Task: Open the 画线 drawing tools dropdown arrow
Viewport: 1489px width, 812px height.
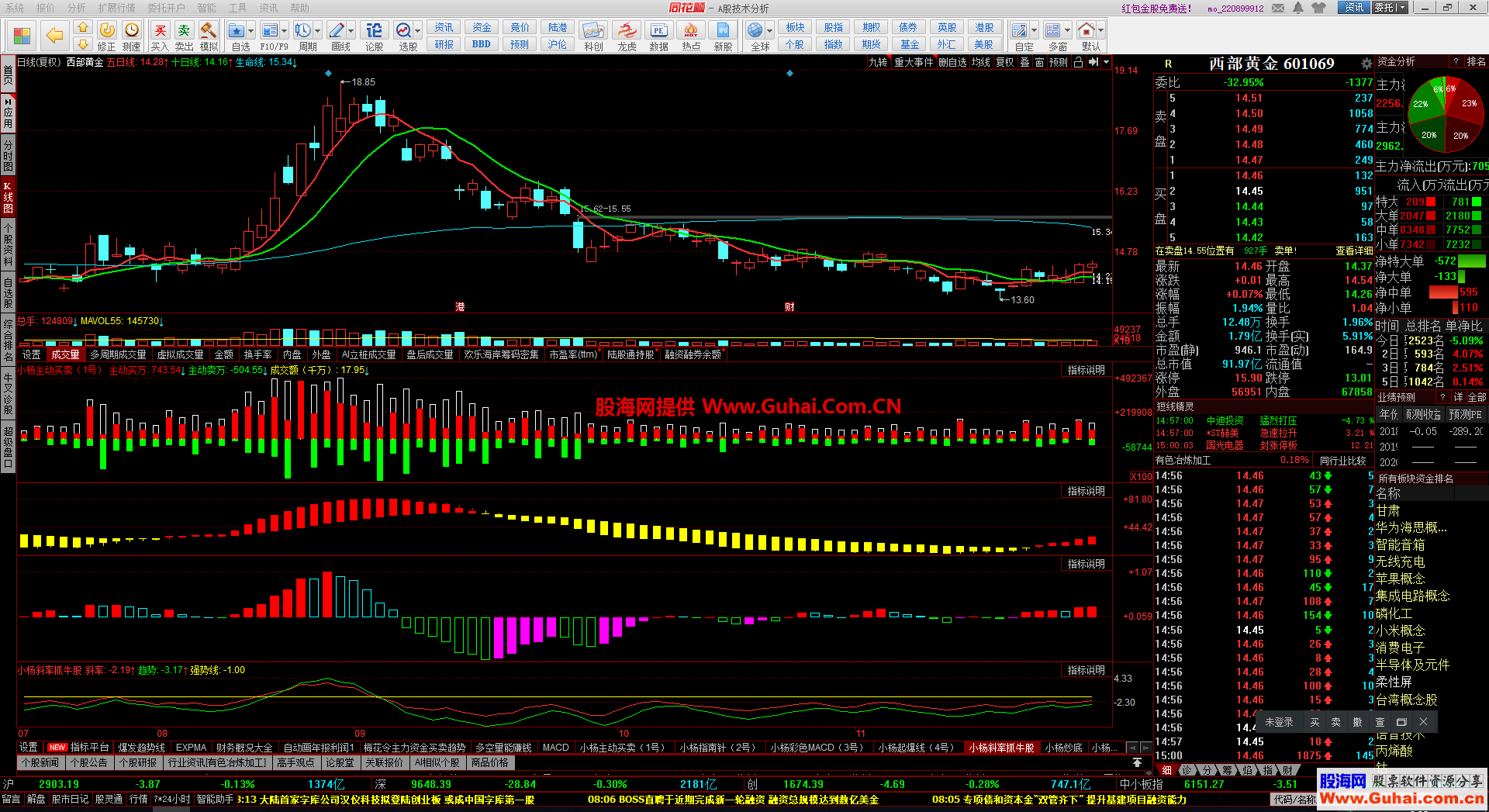Action: [x=351, y=31]
